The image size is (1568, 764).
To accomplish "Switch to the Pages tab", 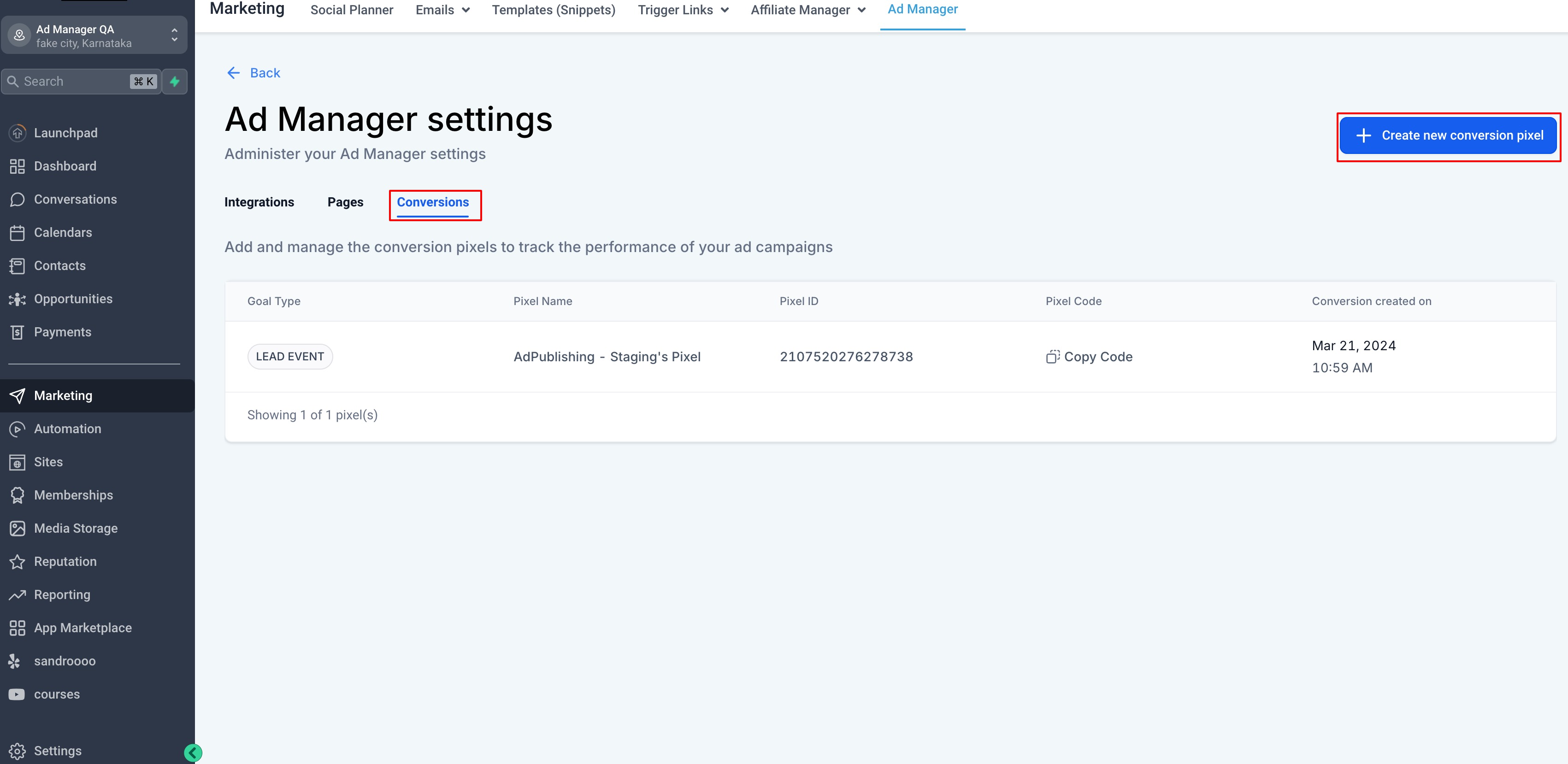I will click(345, 202).
